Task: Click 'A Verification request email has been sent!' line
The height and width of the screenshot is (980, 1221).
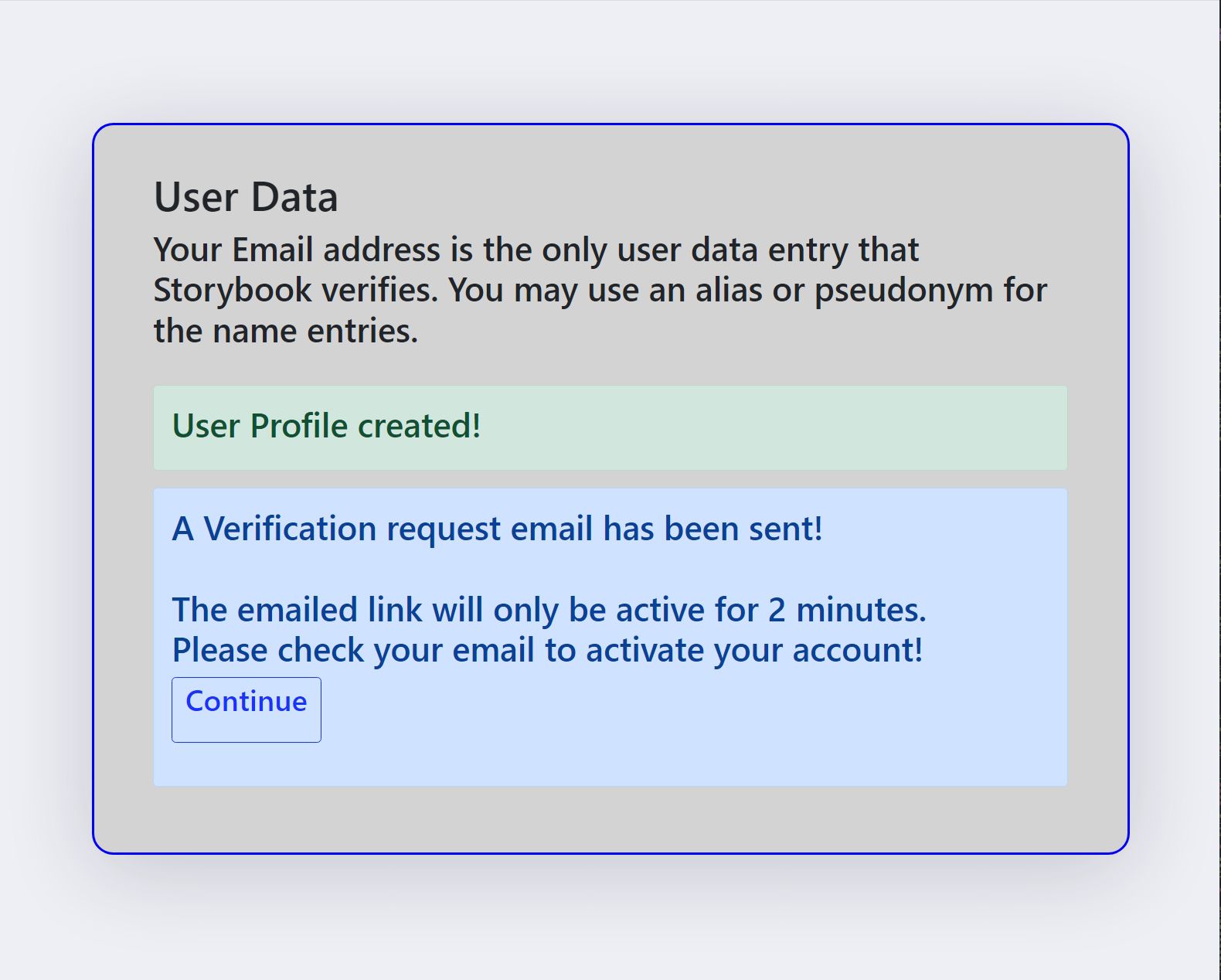Action: 497,529
